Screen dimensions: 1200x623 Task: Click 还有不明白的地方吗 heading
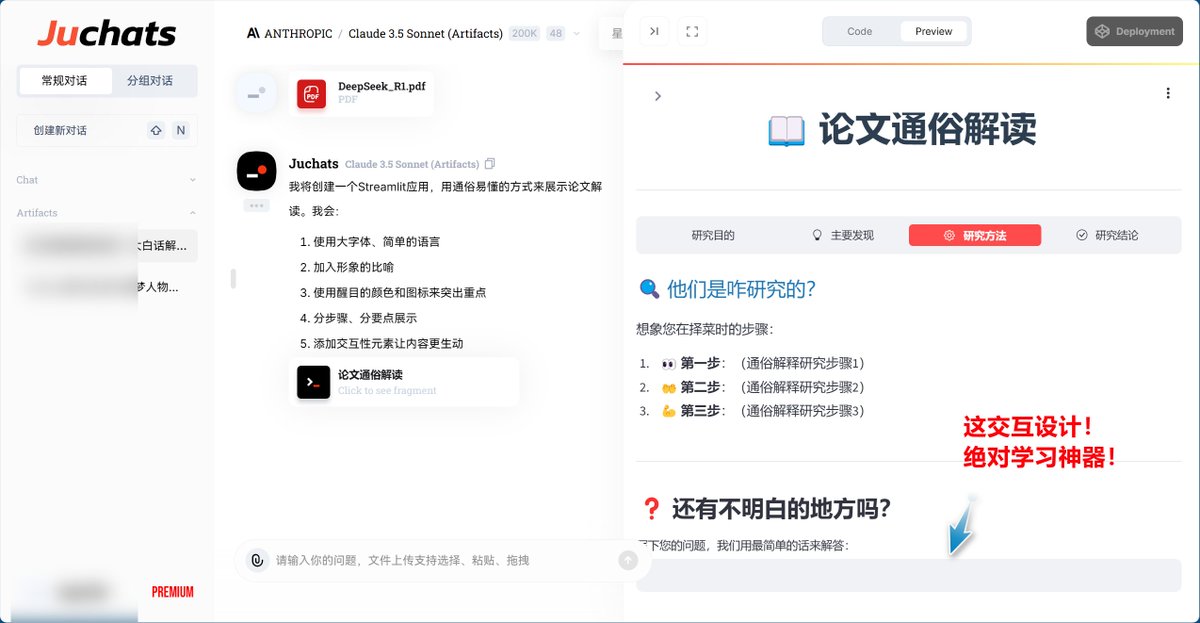[765, 509]
